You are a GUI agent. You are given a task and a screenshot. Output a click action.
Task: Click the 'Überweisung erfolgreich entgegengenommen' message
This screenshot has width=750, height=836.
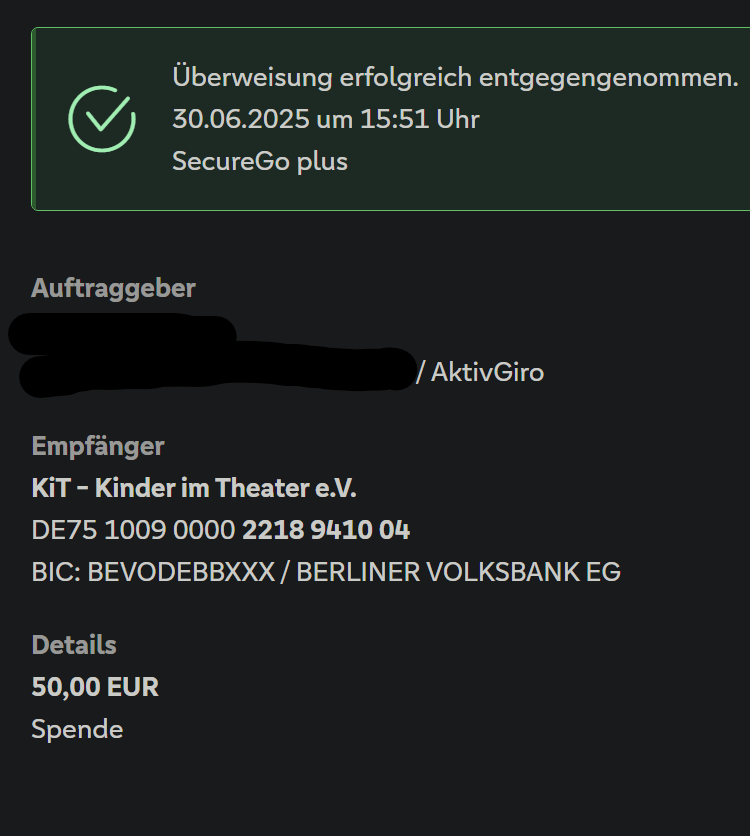[455, 77]
